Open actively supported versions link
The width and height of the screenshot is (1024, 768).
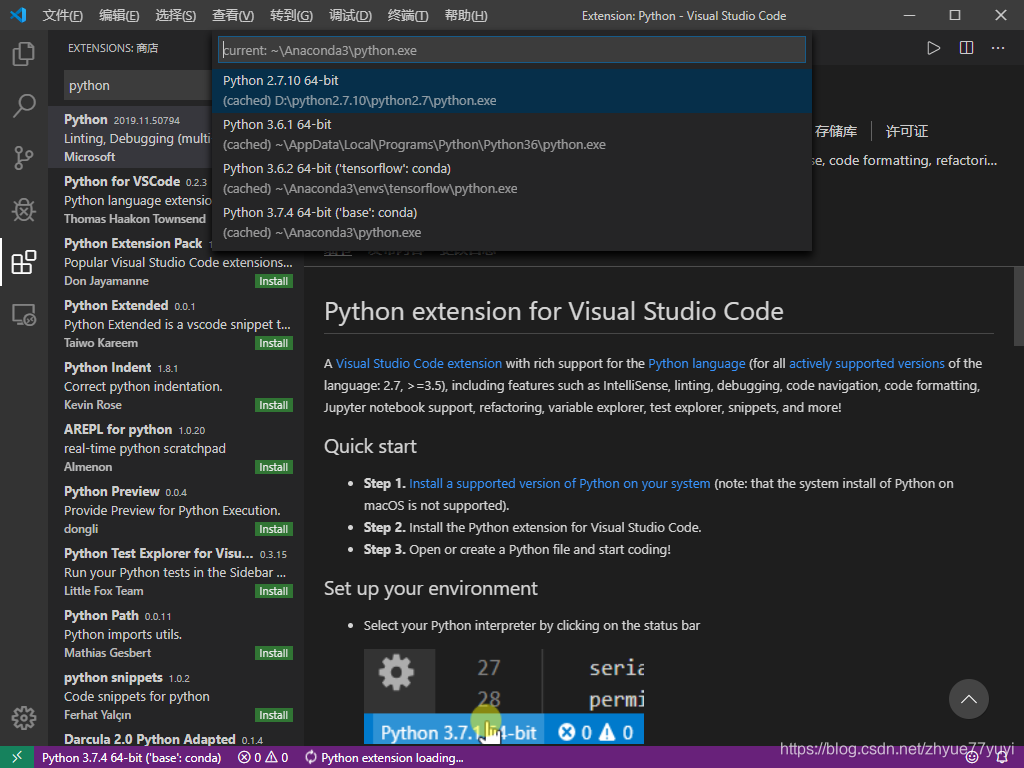click(867, 363)
